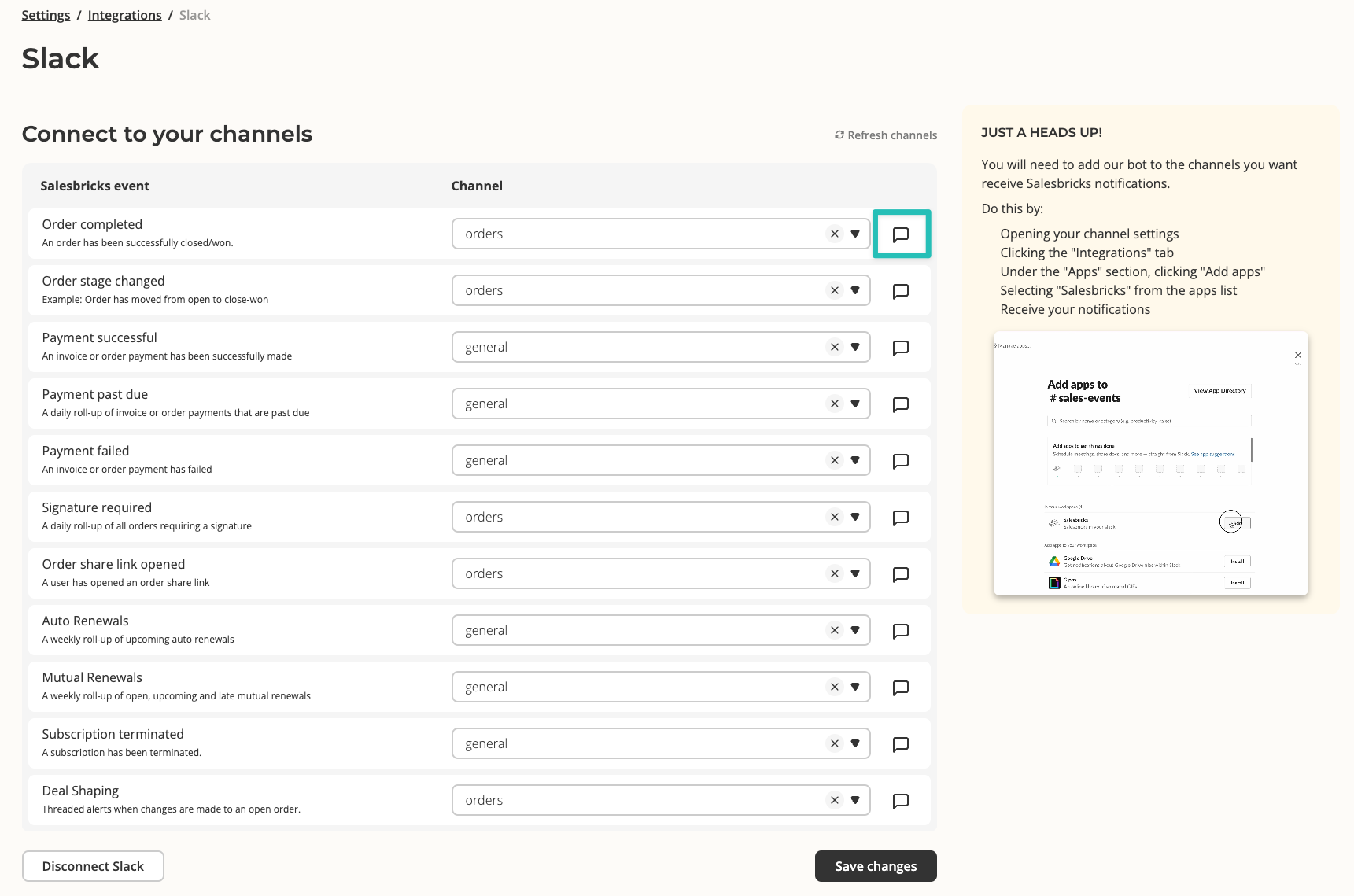Click the Channel column header
Image resolution: width=1354 pixels, height=896 pixels.
(477, 186)
